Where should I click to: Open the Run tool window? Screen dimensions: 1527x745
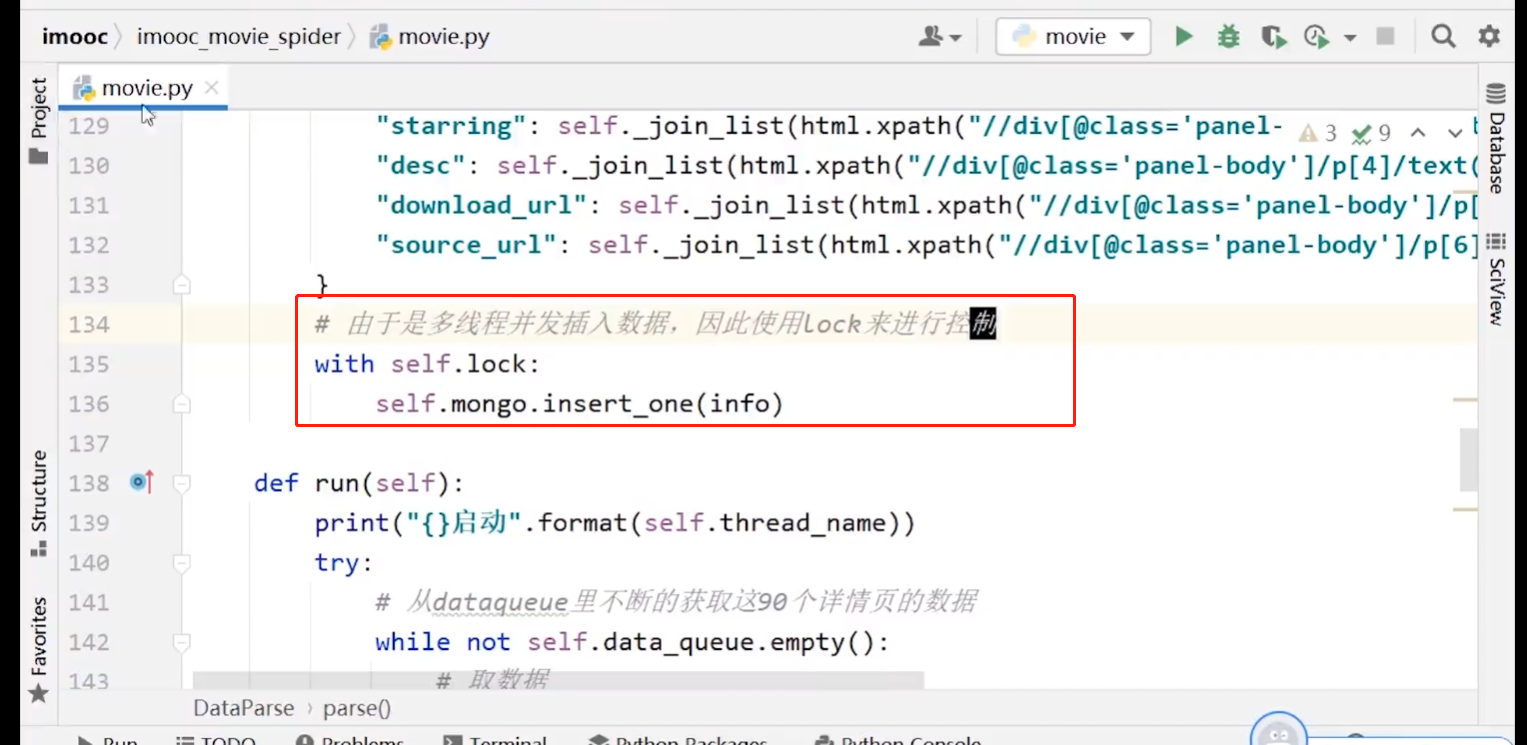click(109, 741)
